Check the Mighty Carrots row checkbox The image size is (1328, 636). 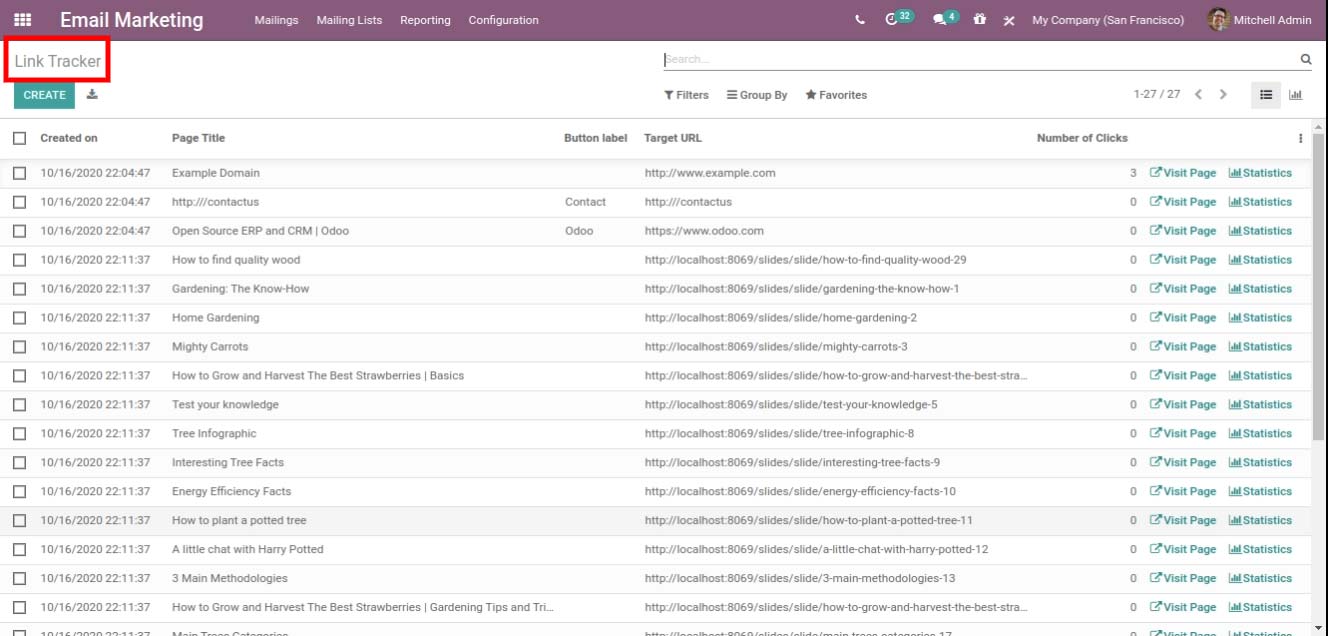click(x=19, y=347)
